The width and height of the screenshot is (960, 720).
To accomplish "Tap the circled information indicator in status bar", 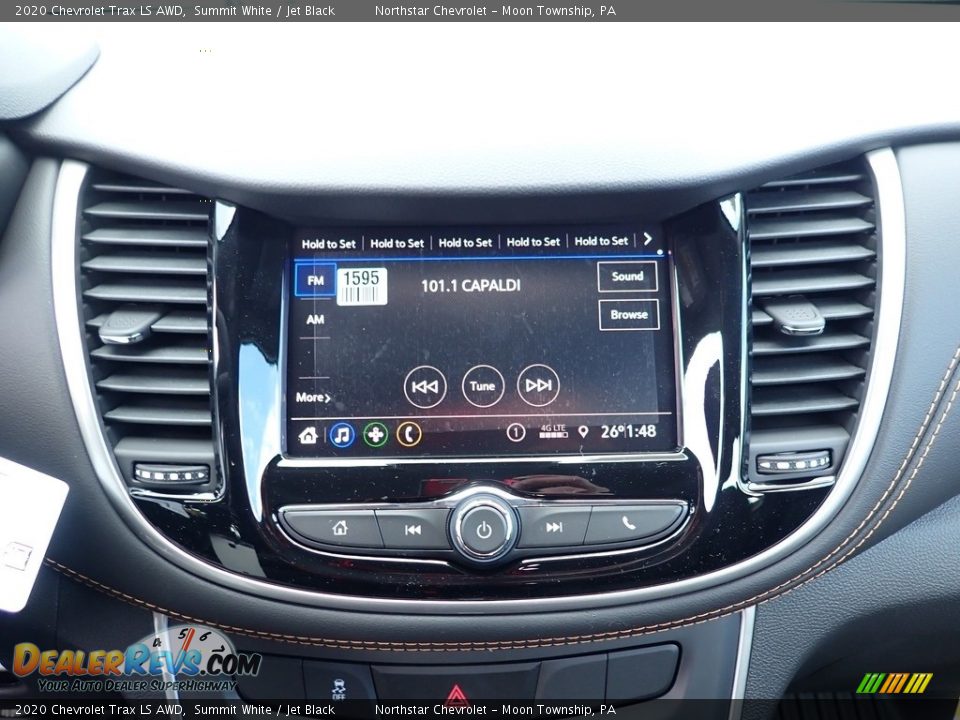I will tap(514, 433).
